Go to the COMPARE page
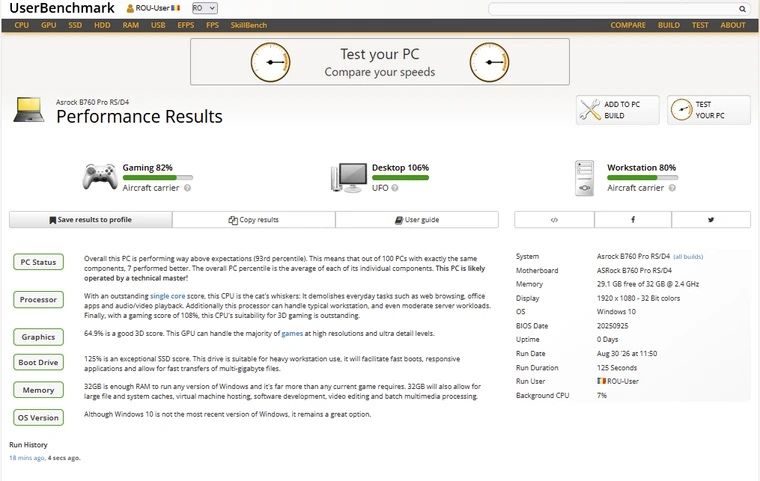 pos(628,25)
